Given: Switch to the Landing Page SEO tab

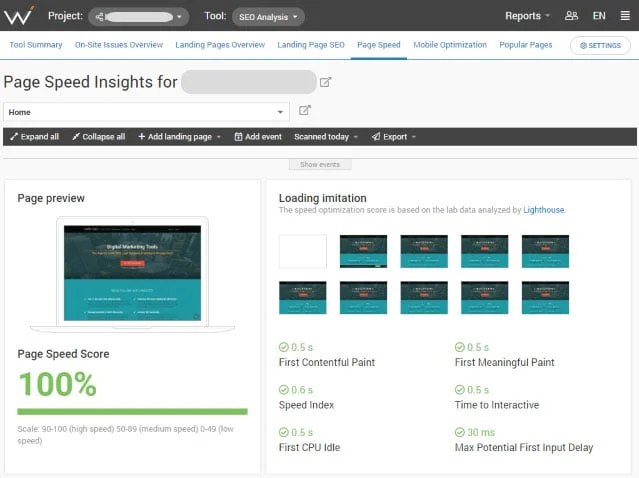Looking at the screenshot, I should (311, 45).
